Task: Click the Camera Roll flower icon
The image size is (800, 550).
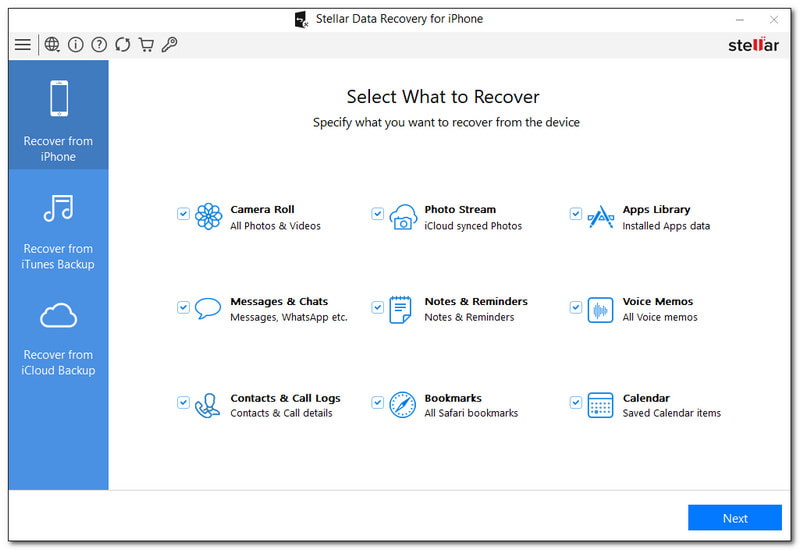Action: point(209,216)
